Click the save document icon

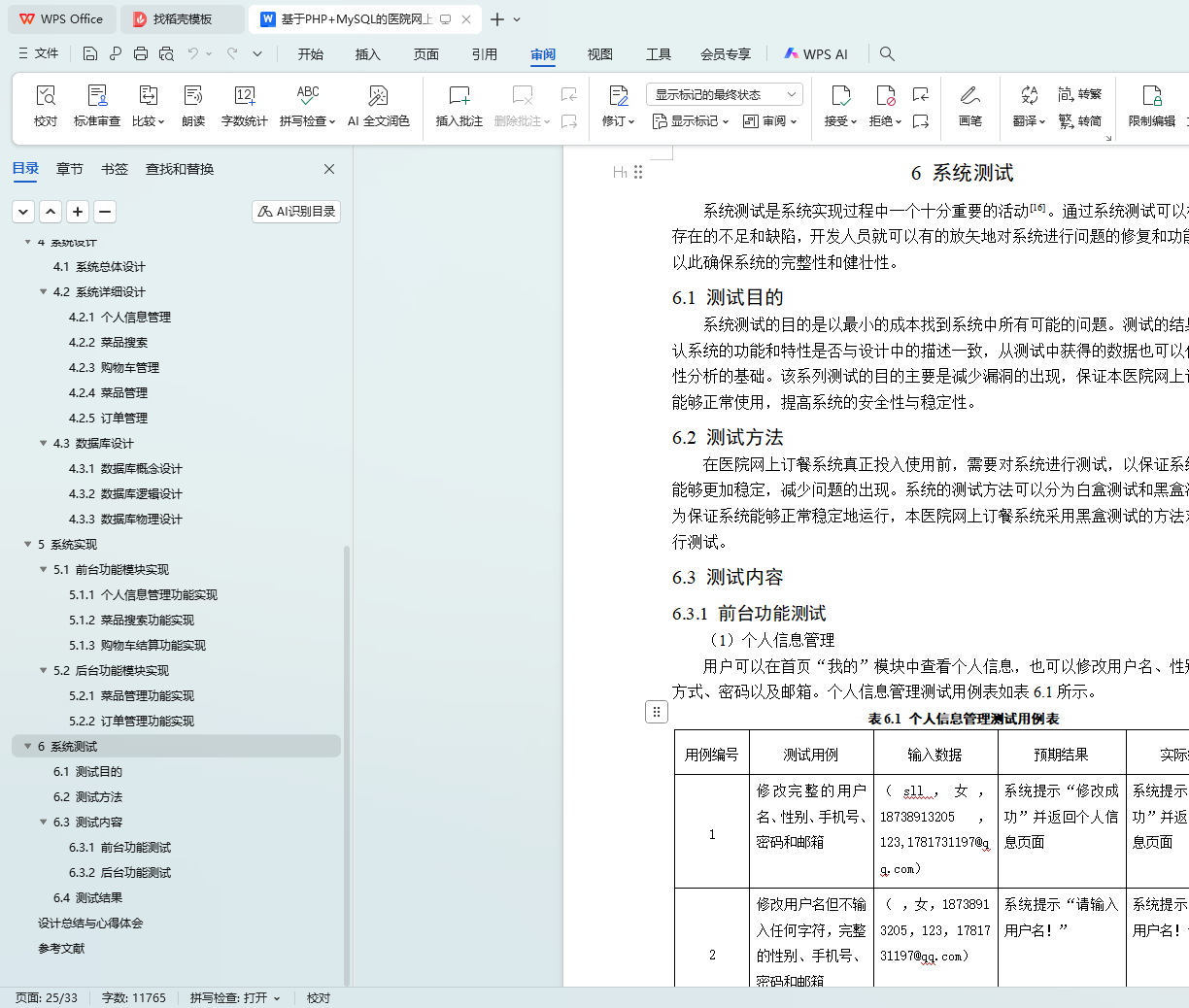[x=90, y=53]
